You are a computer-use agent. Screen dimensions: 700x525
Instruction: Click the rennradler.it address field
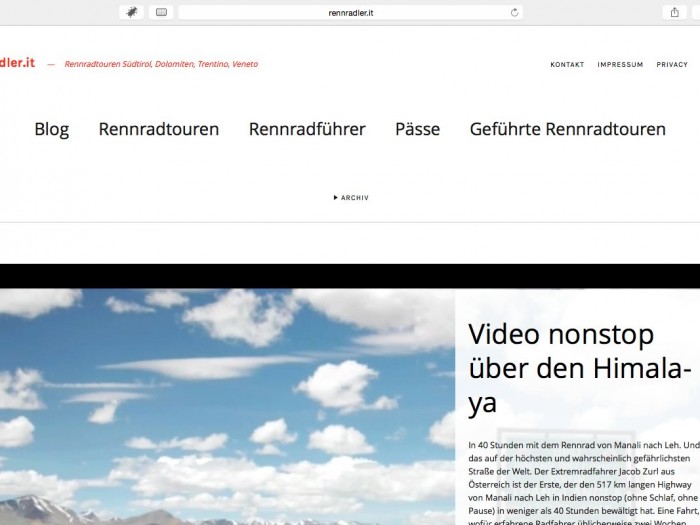[x=350, y=12]
